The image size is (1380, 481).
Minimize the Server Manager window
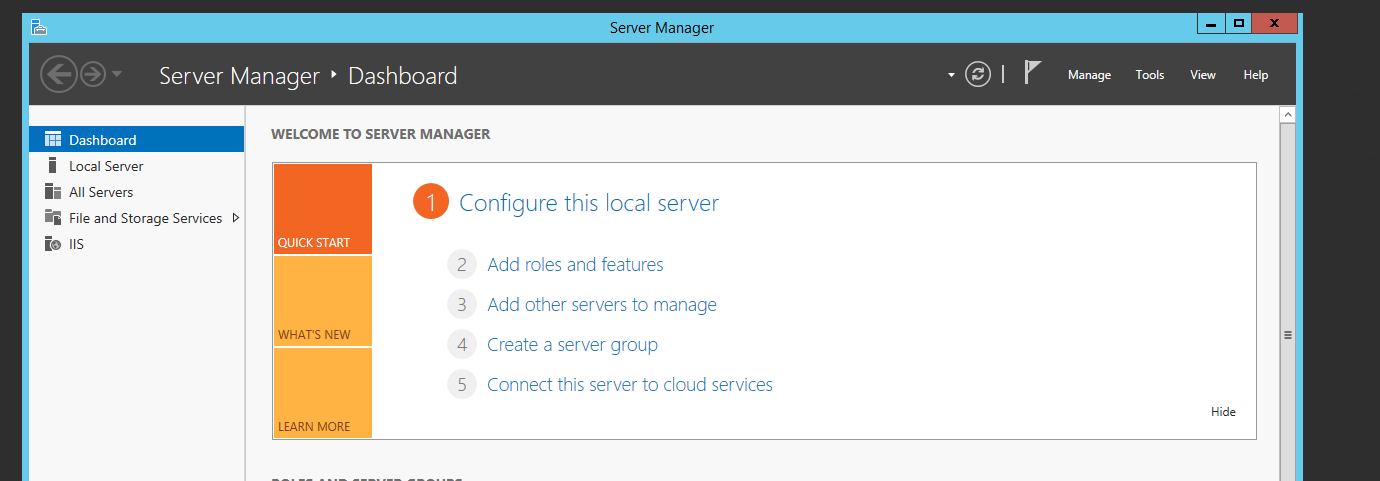[1211, 23]
